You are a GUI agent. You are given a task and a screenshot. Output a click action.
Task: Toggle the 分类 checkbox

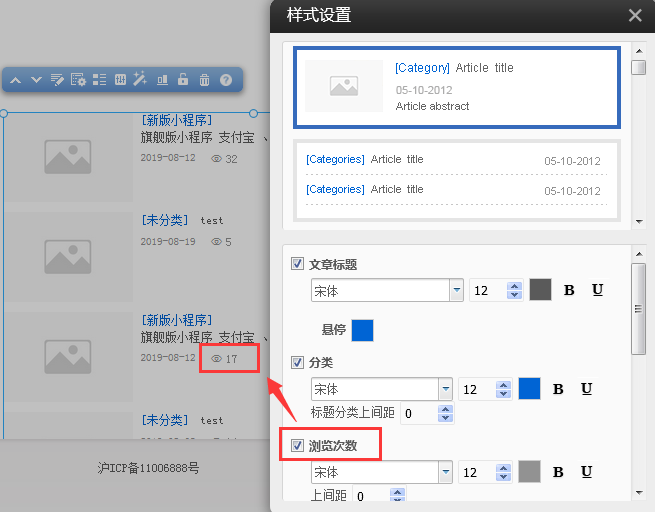point(297,362)
